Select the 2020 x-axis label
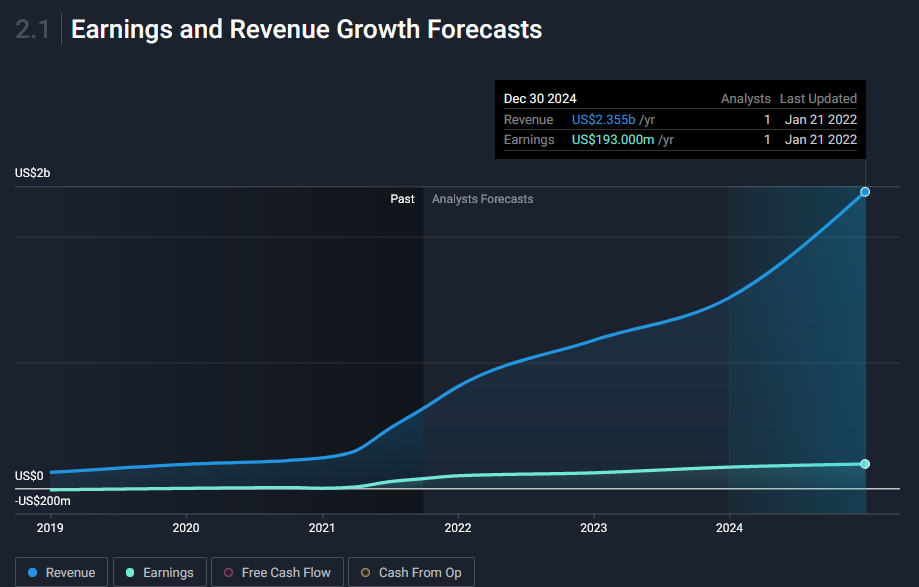Screen dimensions: 919x587 tap(185, 527)
